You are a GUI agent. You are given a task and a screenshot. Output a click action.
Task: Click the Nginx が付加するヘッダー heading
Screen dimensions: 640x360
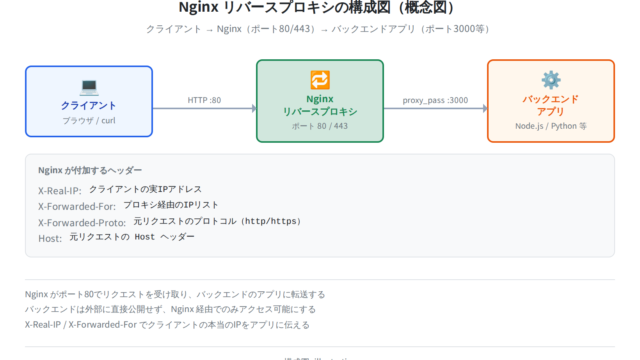90,170
